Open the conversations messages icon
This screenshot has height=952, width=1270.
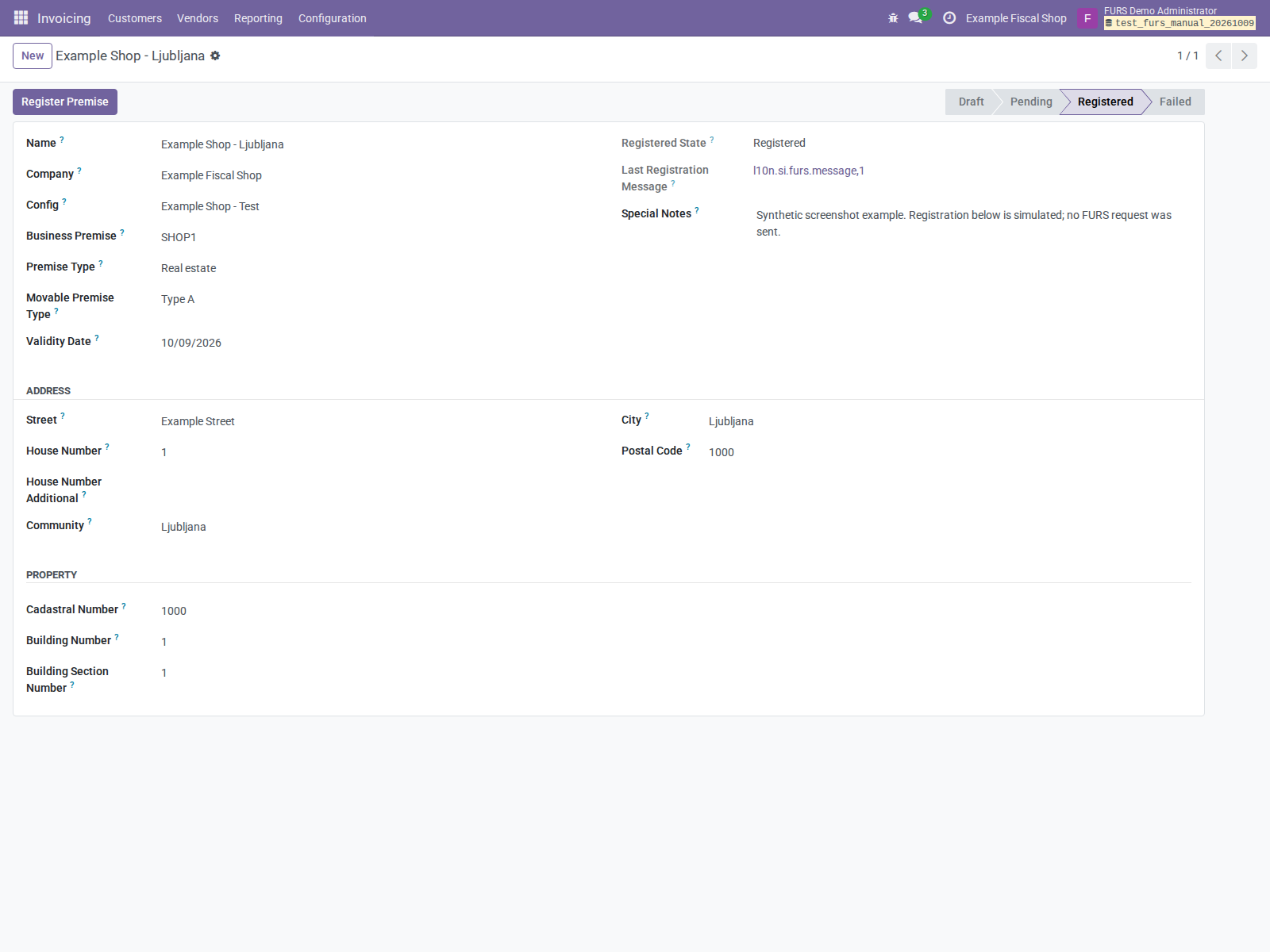[x=915, y=17]
